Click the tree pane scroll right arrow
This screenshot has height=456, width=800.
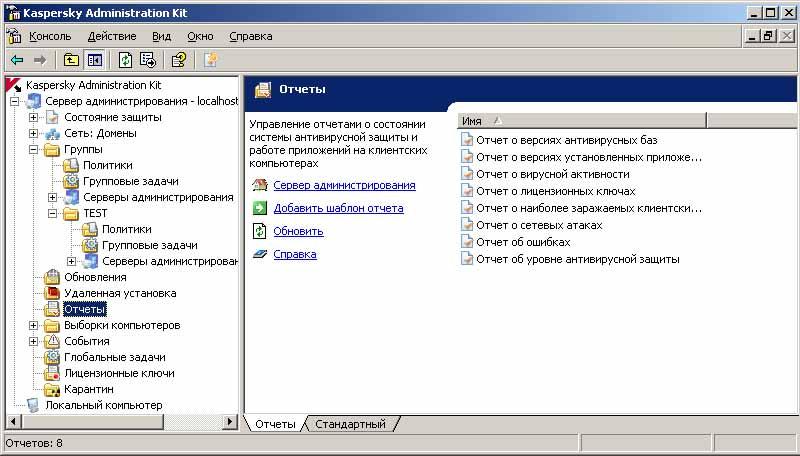(x=230, y=422)
